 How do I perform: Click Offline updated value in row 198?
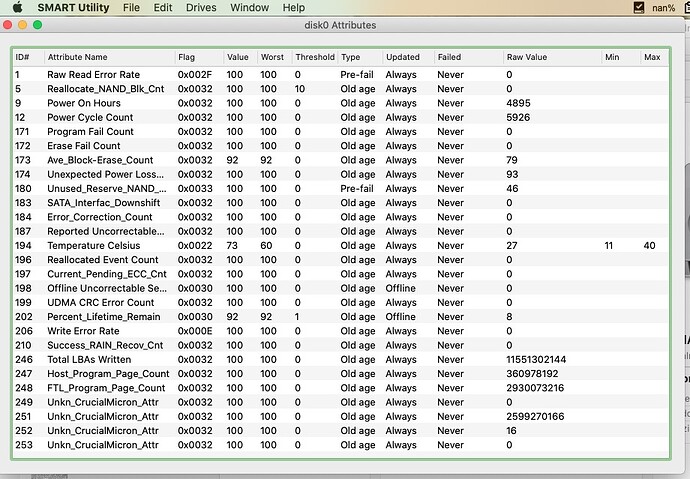(400, 289)
